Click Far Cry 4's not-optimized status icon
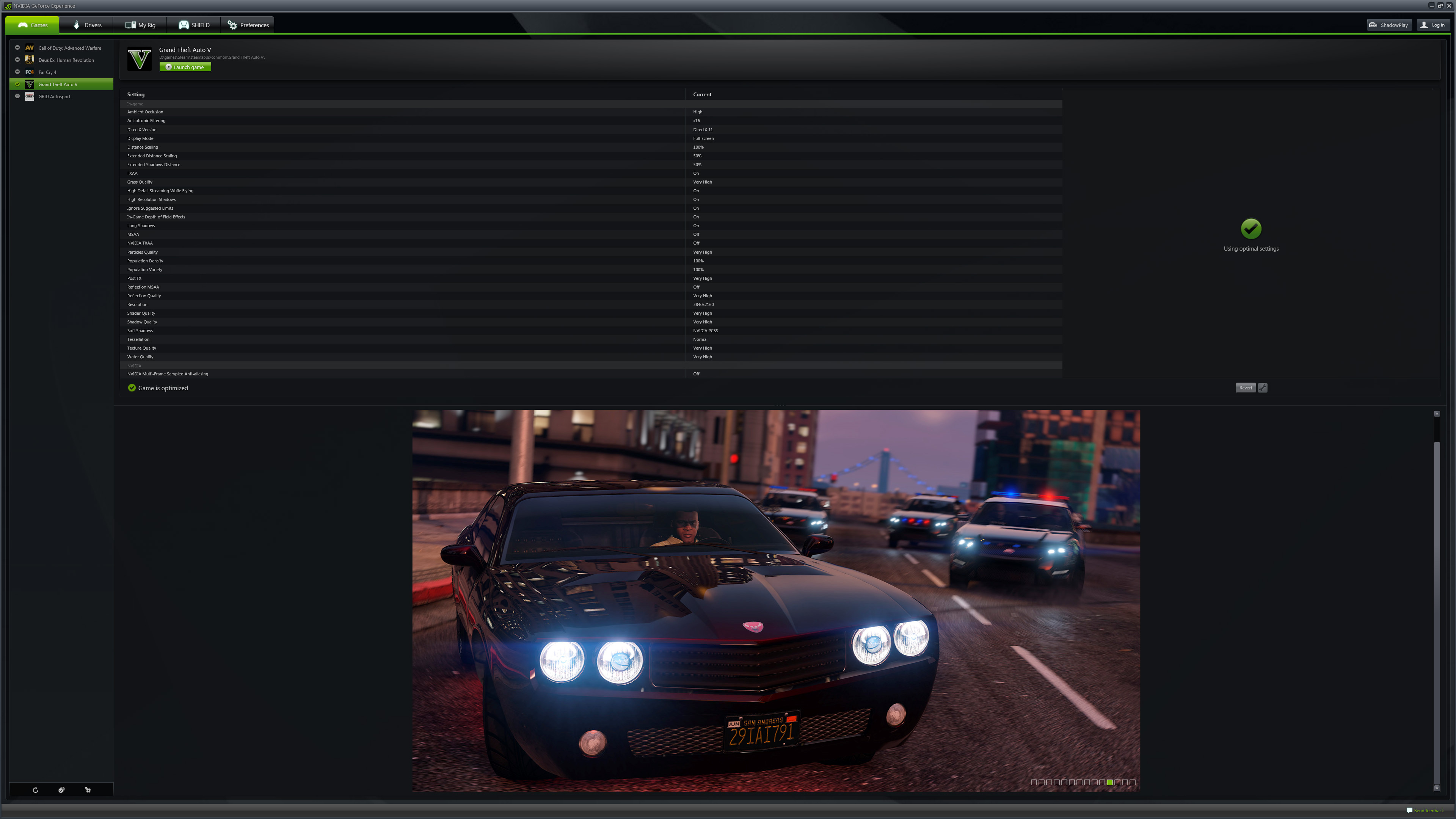The width and height of the screenshot is (1456, 819). point(17,72)
